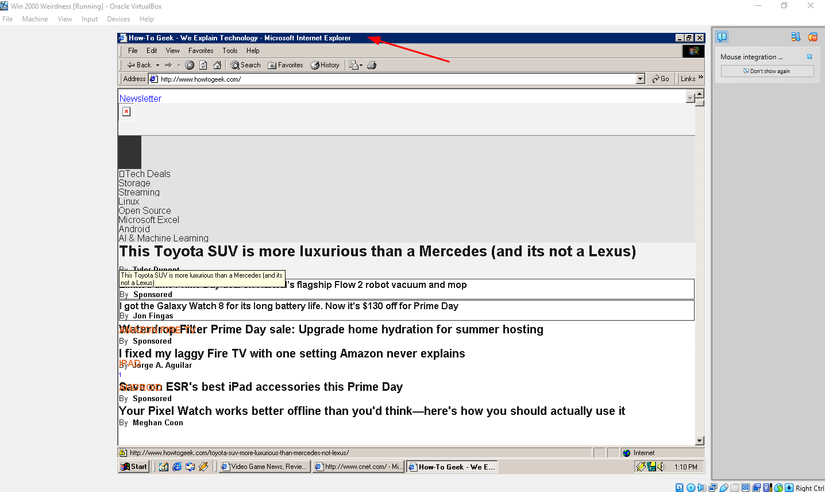
Task: Stop page loading in Internet Explorer
Action: pyautogui.click(x=189, y=65)
